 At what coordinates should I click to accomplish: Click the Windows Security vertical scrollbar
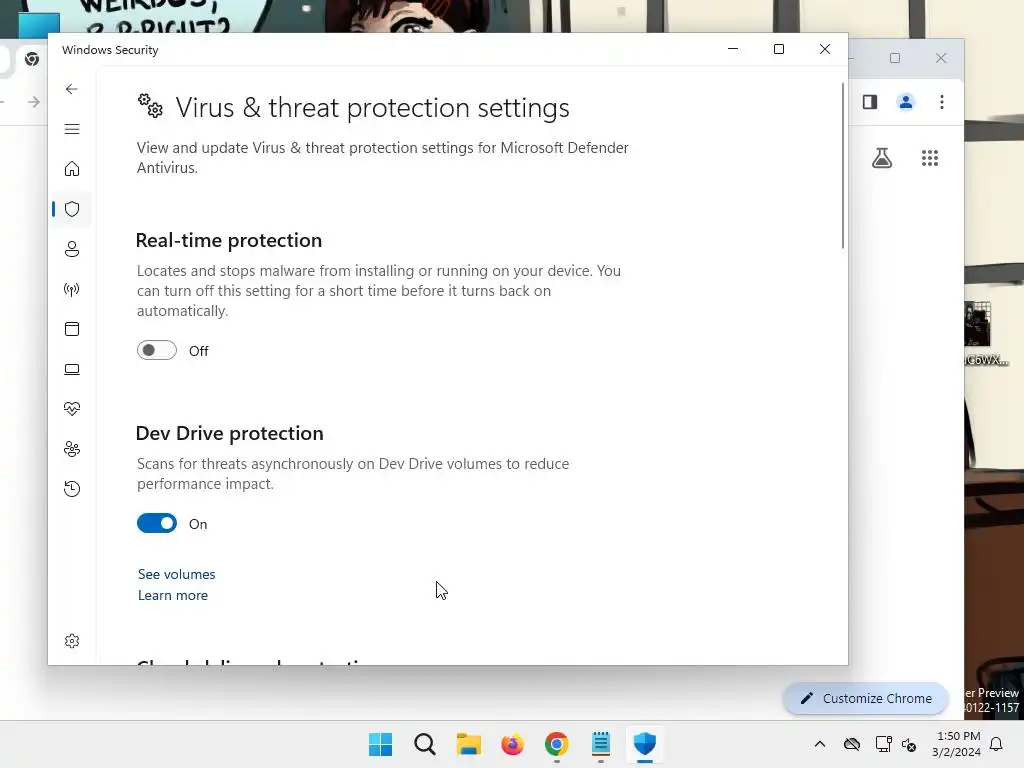coord(842,165)
